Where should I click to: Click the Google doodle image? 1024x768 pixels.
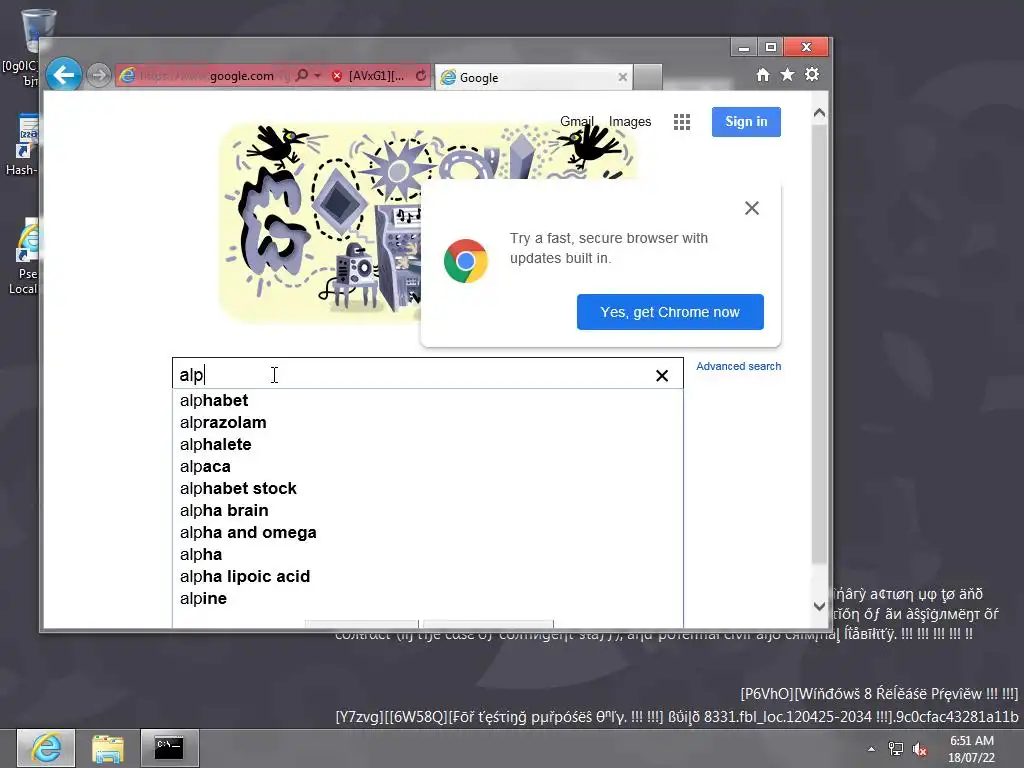pyautogui.click(x=320, y=222)
